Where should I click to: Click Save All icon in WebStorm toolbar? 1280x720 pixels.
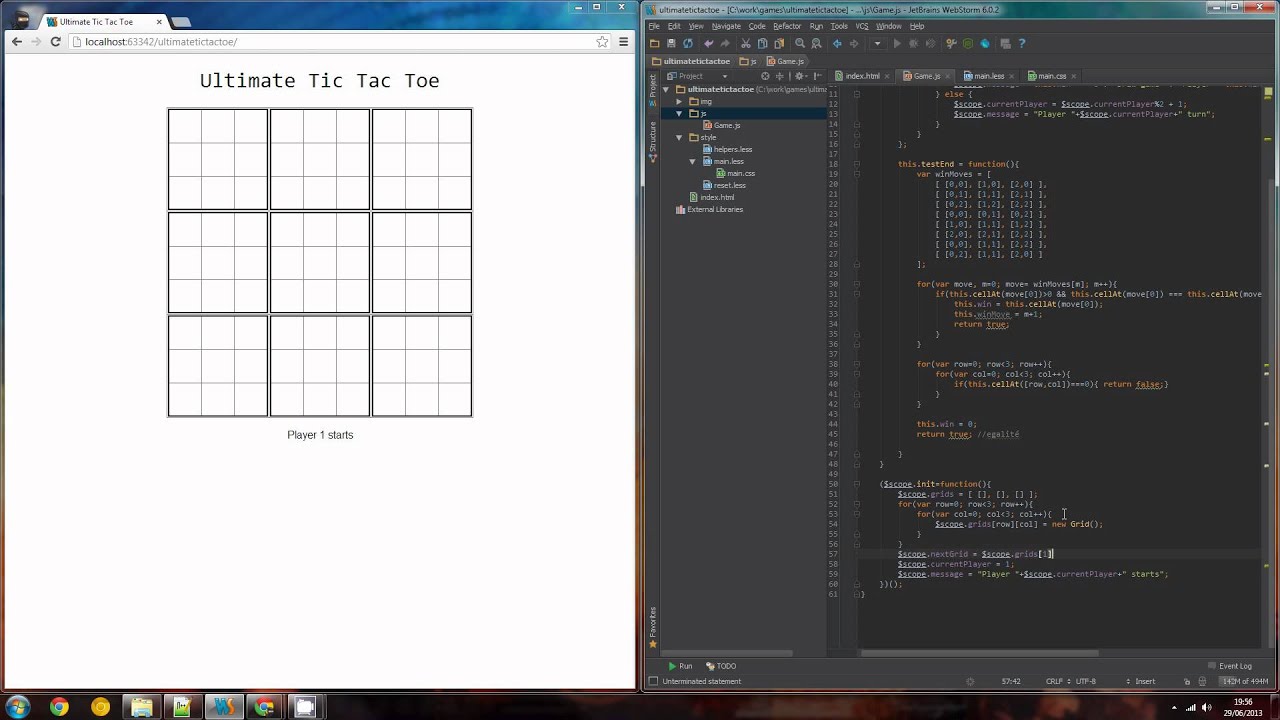tap(671, 43)
